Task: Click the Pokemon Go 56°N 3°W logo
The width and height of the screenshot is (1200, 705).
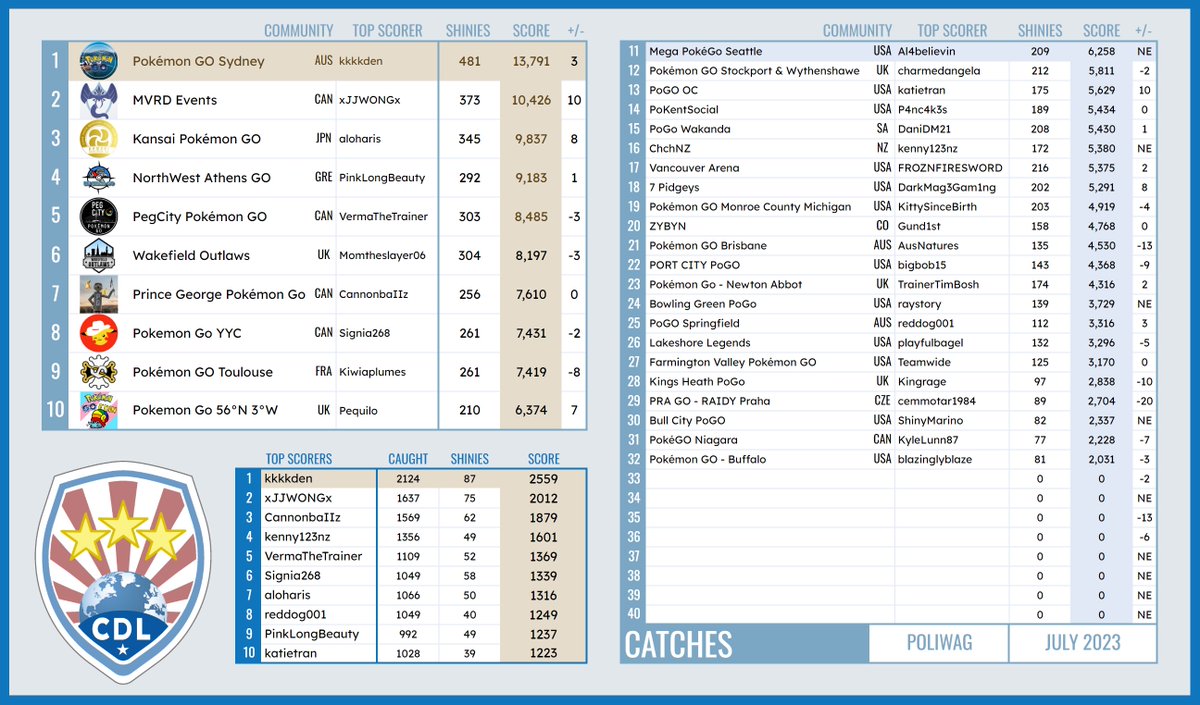Action: pos(98,411)
